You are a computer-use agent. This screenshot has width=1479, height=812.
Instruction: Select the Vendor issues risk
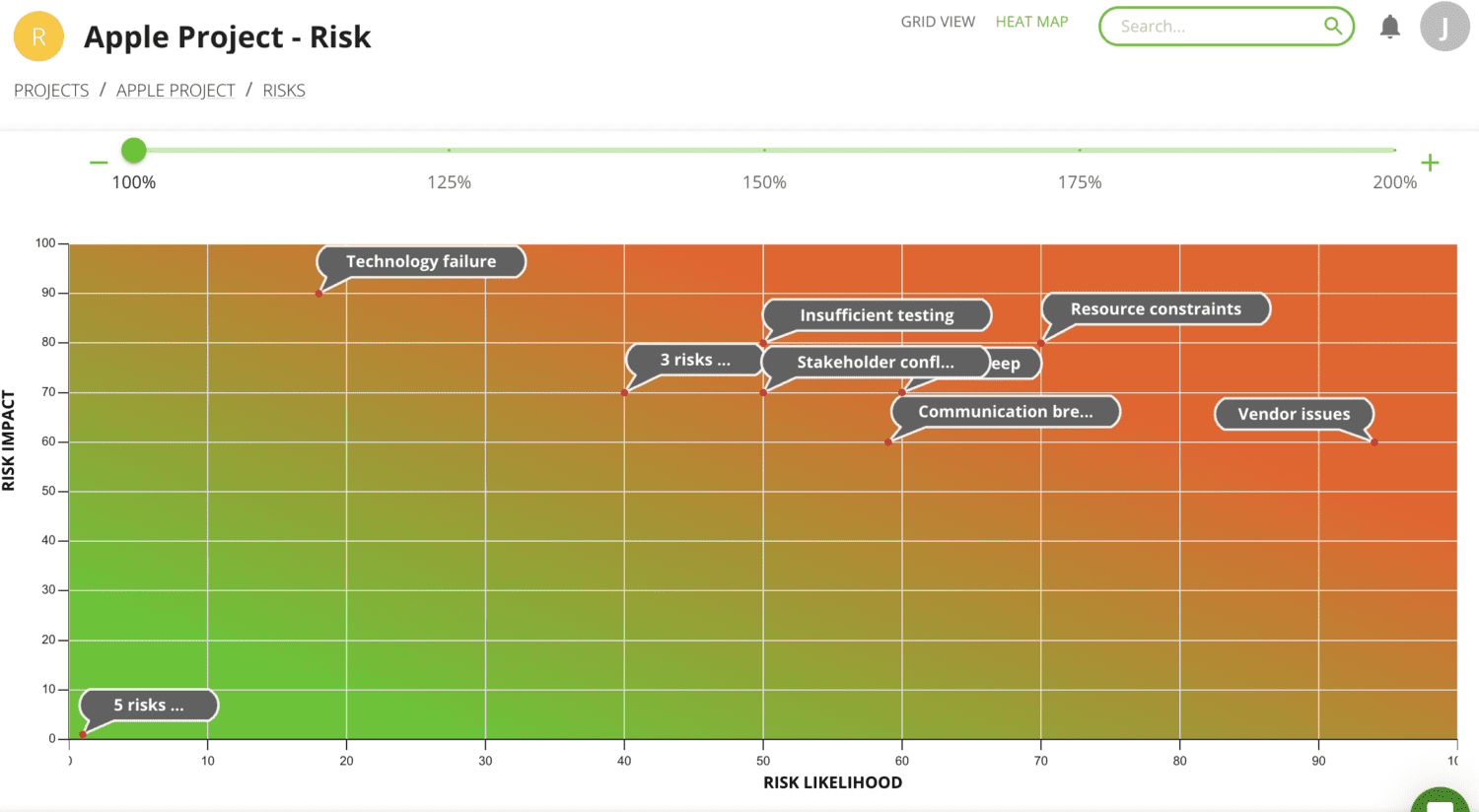pyautogui.click(x=1294, y=414)
